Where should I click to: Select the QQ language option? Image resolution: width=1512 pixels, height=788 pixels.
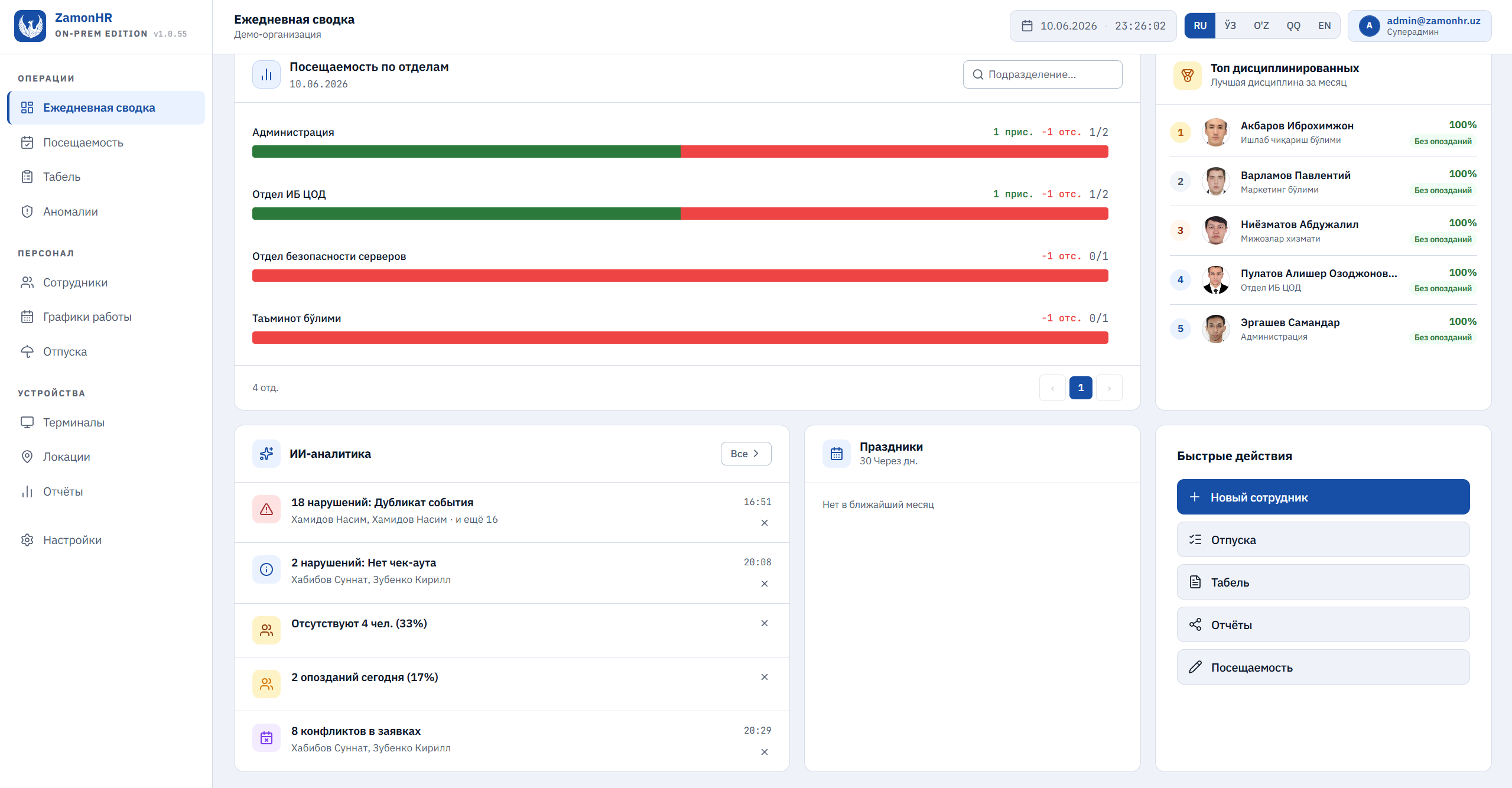1293,26
